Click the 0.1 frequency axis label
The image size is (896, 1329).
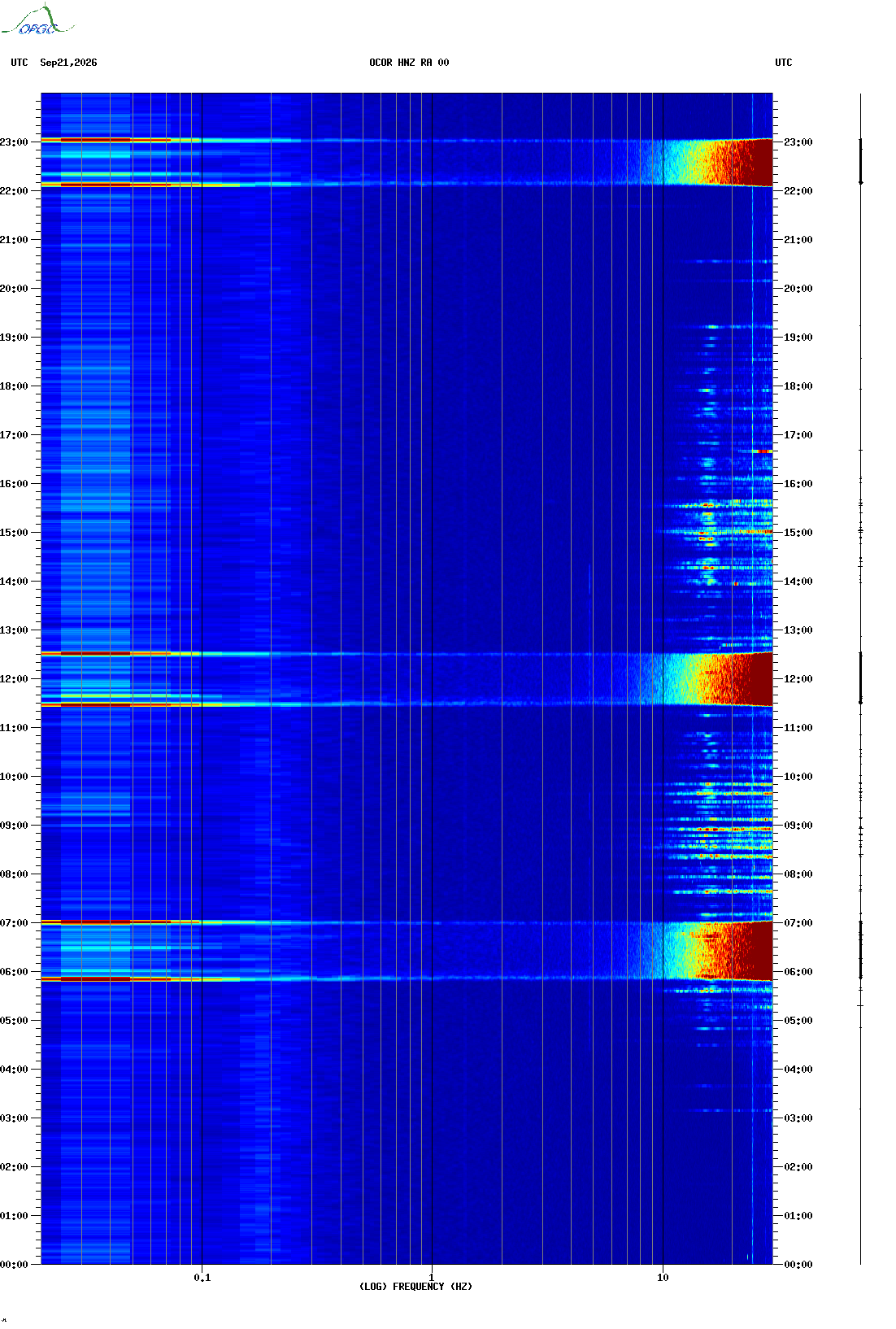[x=202, y=1278]
